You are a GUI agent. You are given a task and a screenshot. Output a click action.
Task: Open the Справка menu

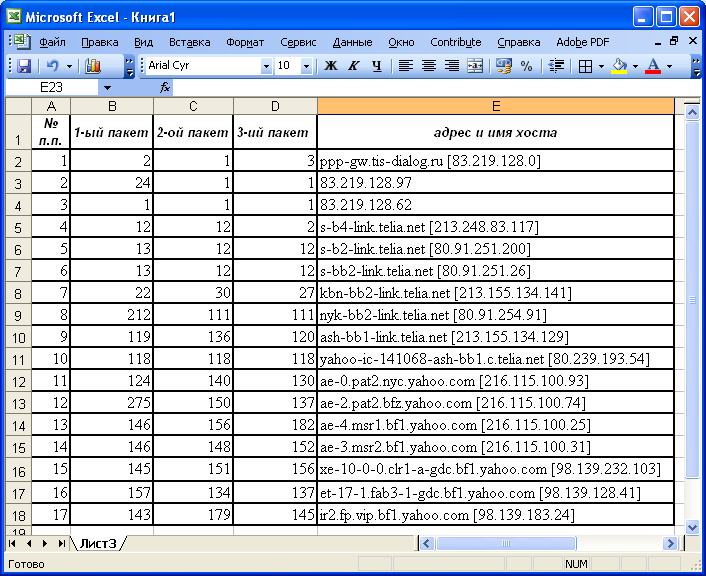click(x=519, y=42)
